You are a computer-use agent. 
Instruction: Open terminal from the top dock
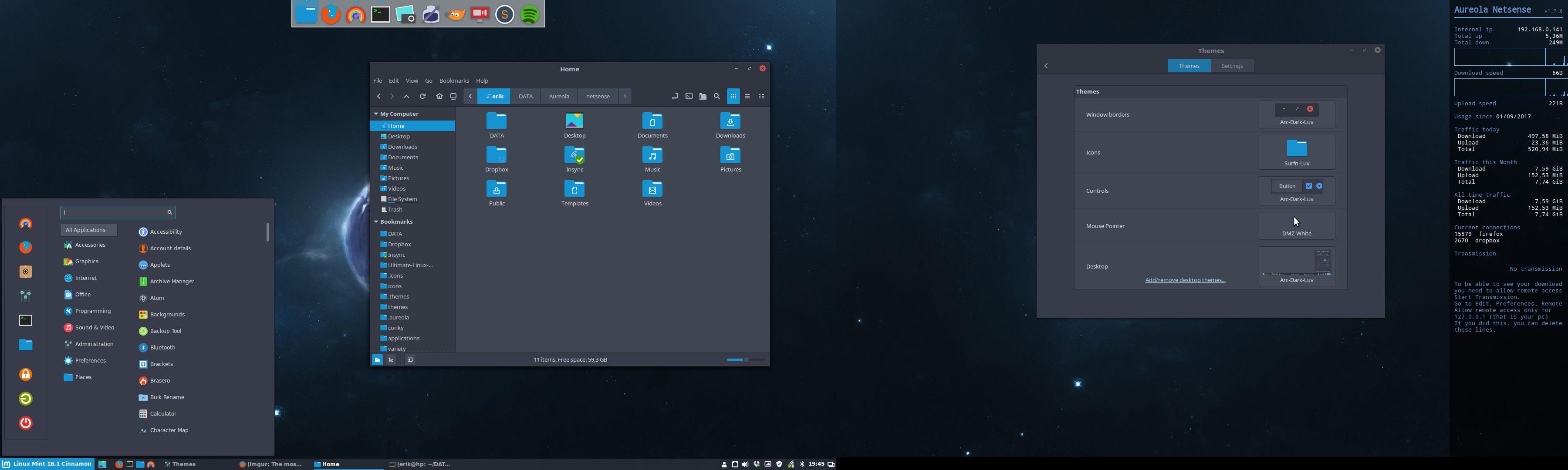pyautogui.click(x=381, y=15)
